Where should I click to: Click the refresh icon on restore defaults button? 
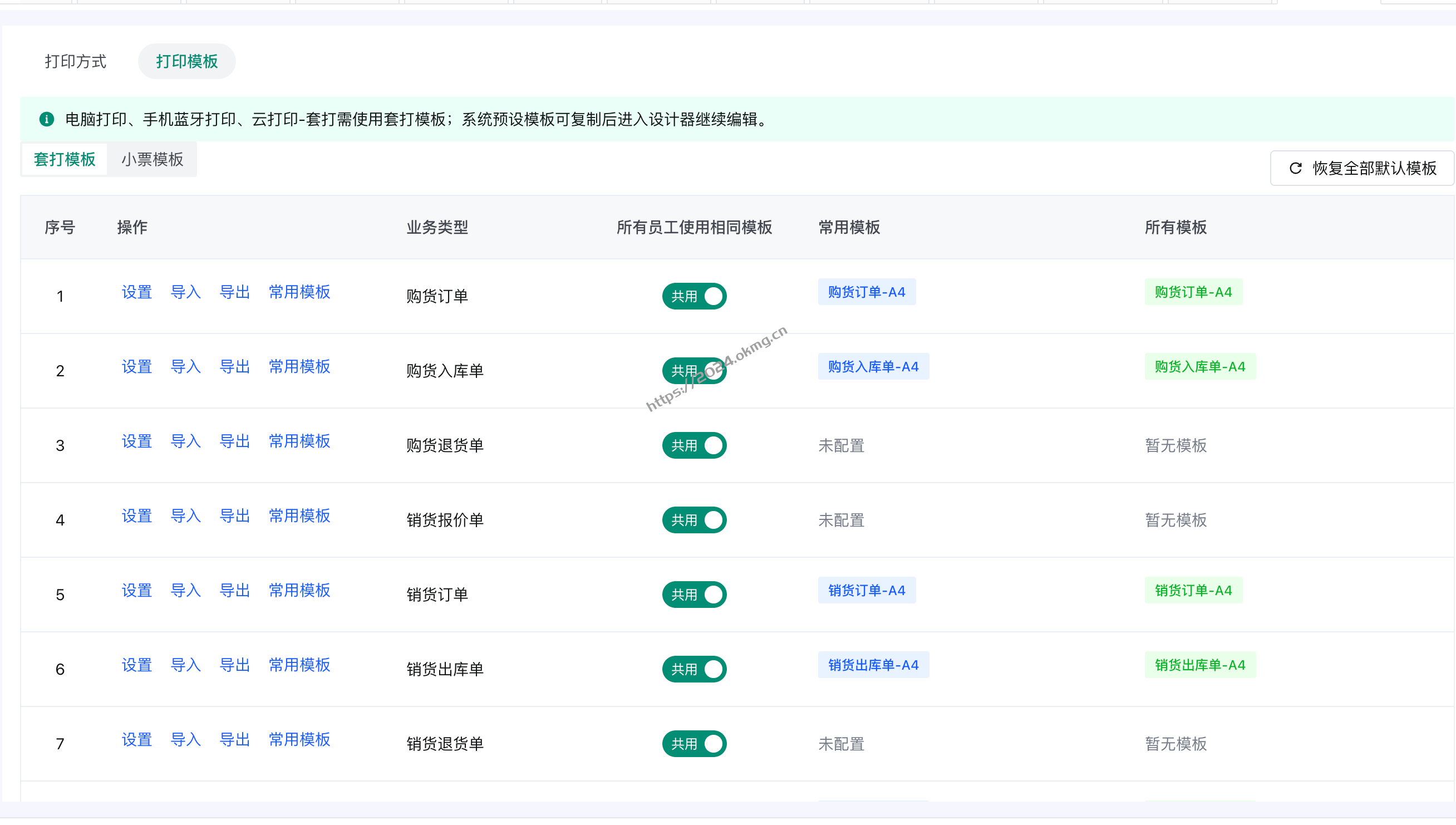[1295, 168]
